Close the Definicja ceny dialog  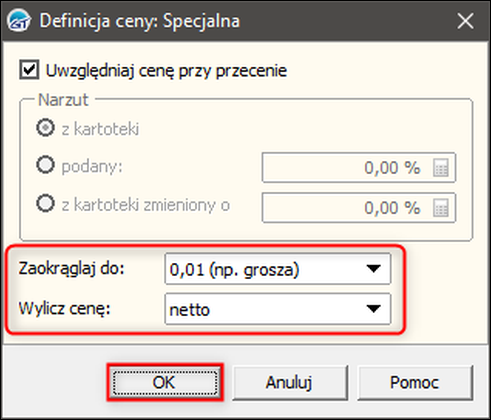[x=465, y=21]
